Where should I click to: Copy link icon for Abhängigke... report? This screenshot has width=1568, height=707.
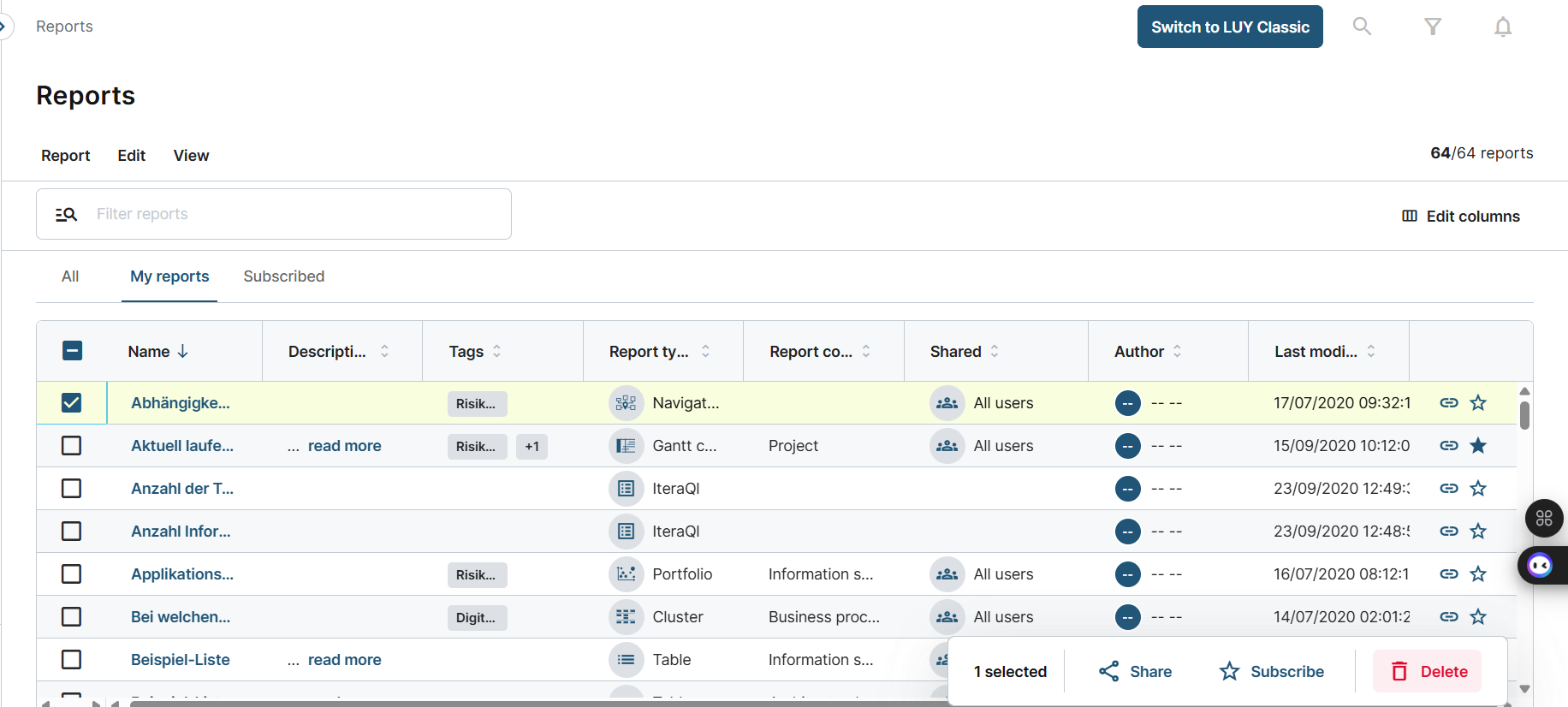(1448, 403)
